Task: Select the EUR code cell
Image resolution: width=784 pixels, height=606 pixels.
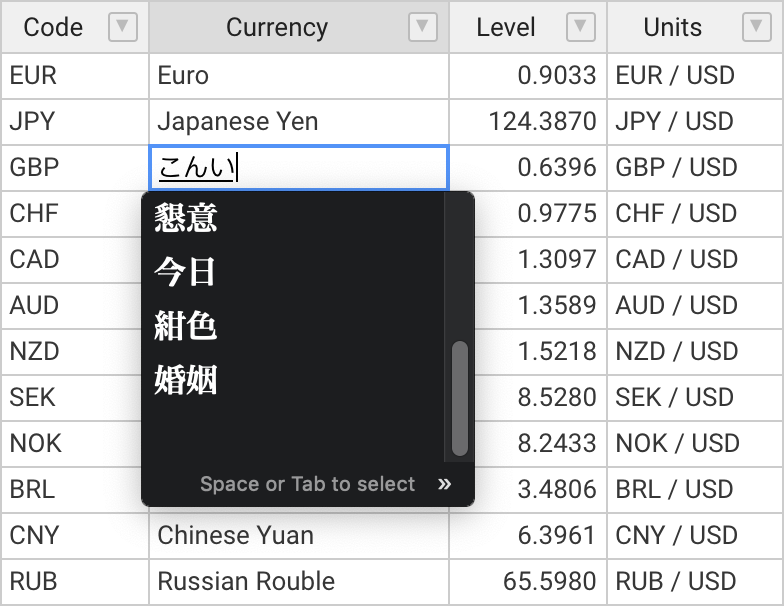Action: [75, 76]
